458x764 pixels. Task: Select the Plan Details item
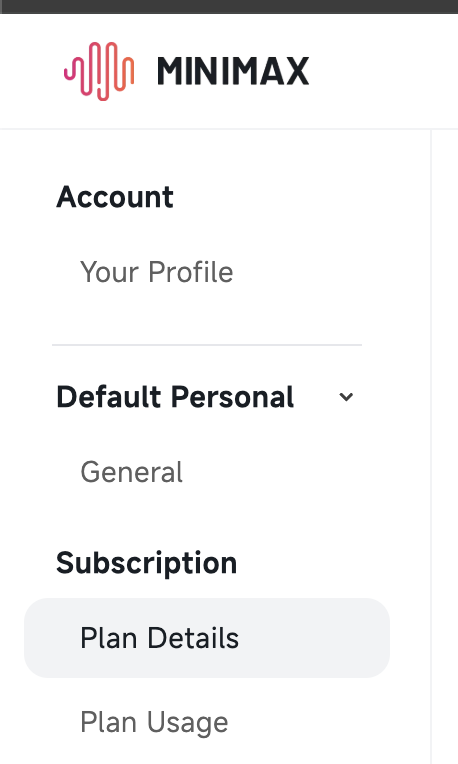[x=207, y=638]
